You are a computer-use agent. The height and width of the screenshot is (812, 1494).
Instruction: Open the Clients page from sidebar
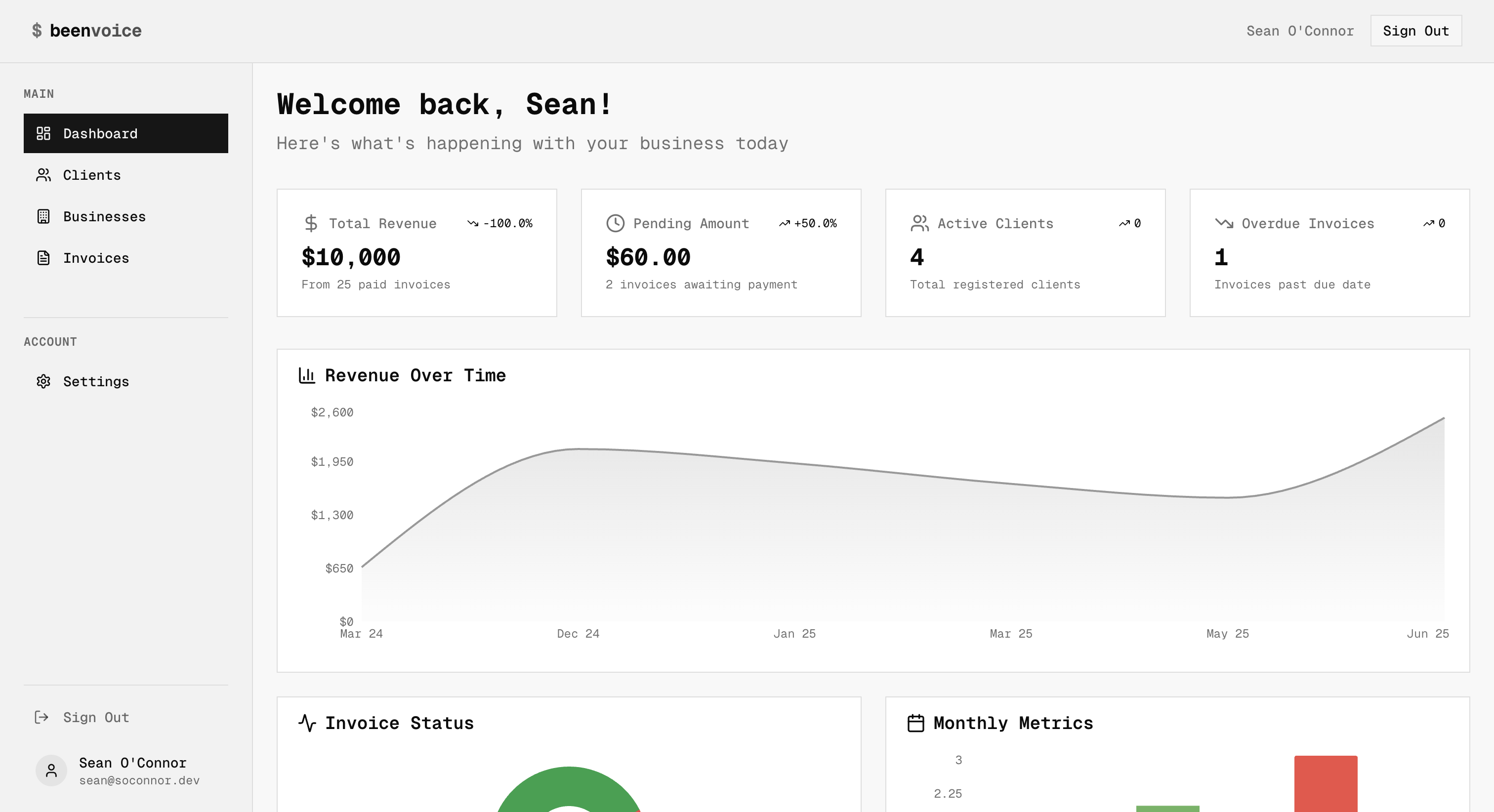pyautogui.click(x=91, y=175)
